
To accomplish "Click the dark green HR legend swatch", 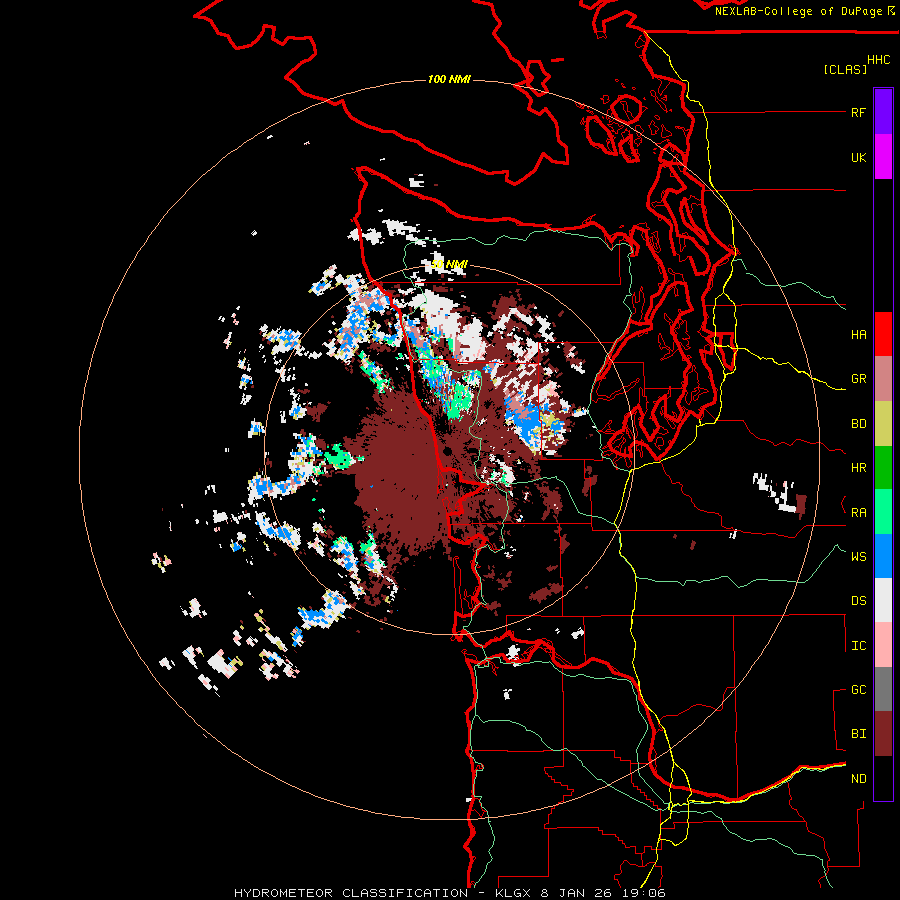I will 883,468.
